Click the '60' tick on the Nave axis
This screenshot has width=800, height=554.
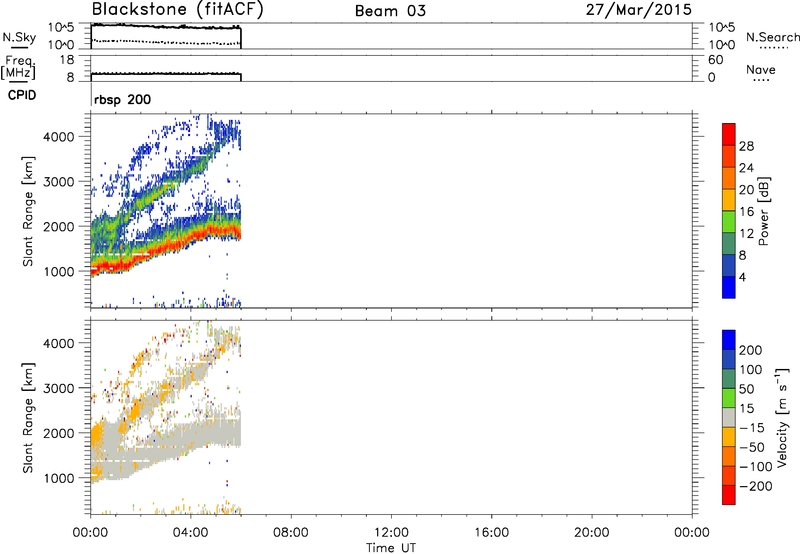coord(715,60)
